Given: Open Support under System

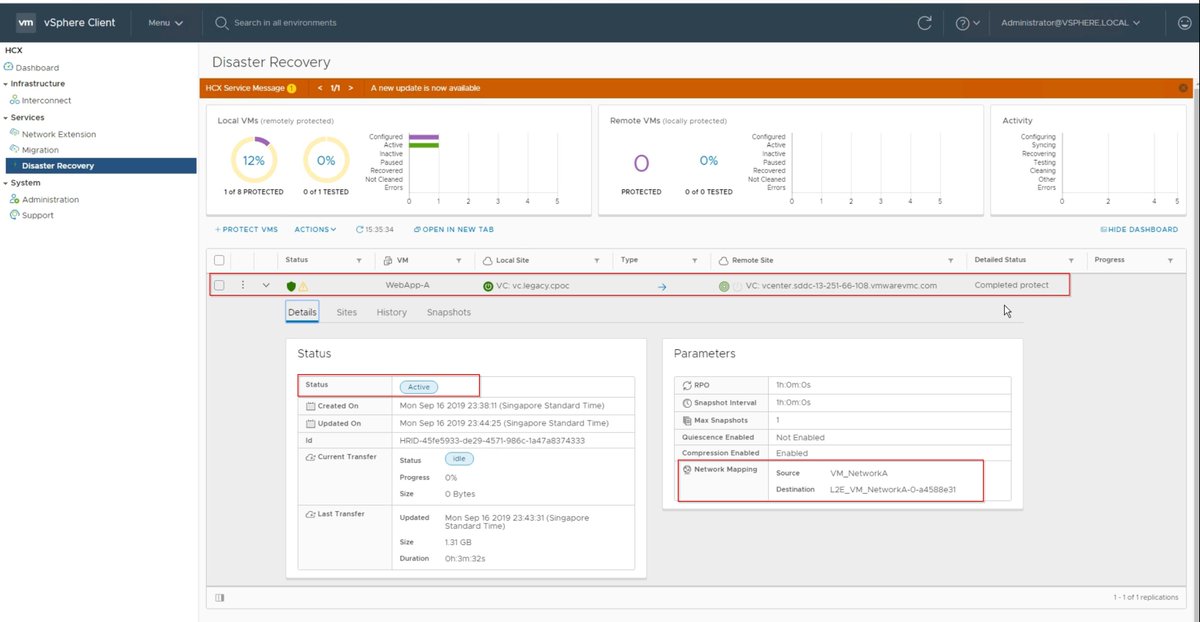Looking at the screenshot, I should tap(38, 215).
